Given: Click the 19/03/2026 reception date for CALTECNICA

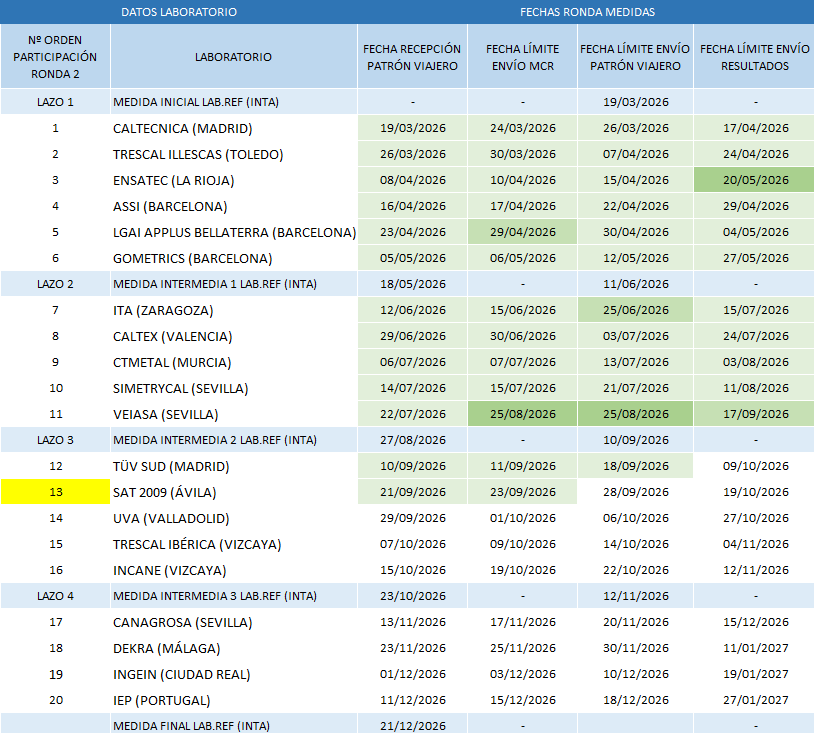Looking at the screenshot, I should coord(412,128).
